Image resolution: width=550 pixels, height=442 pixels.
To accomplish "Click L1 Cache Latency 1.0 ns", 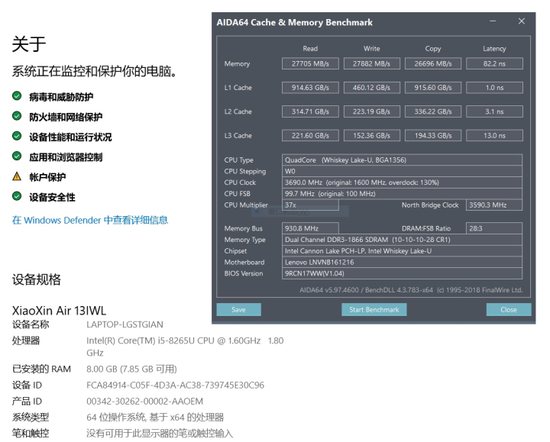I will 495,87.
